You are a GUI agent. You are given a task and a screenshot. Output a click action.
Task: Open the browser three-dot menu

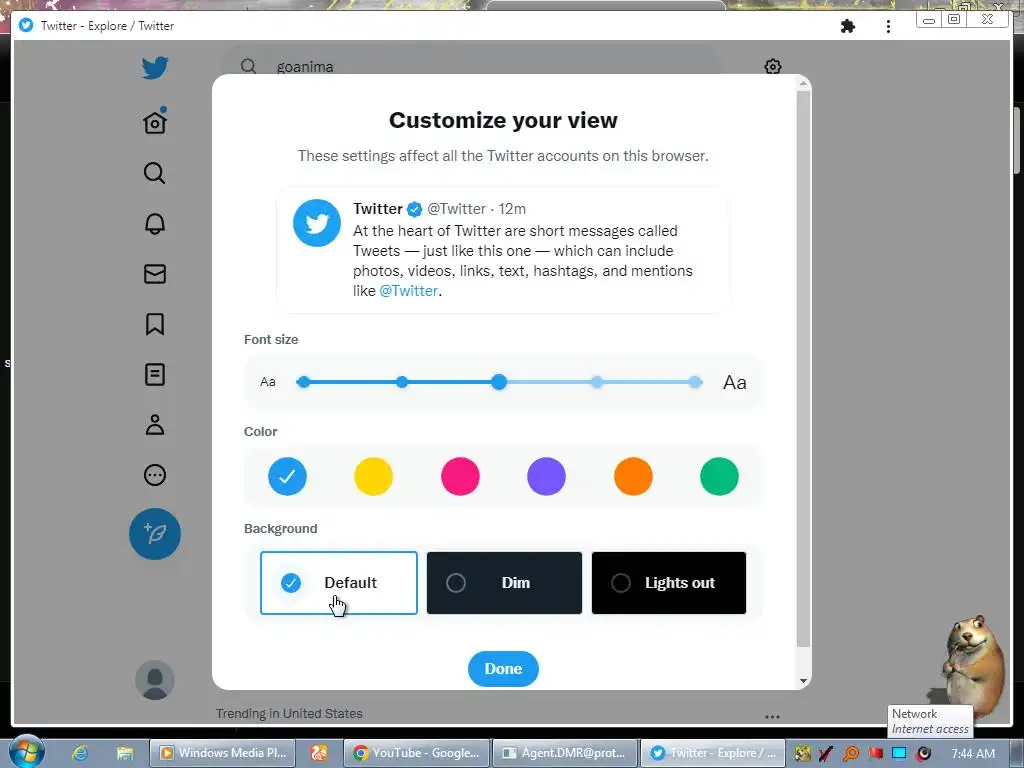point(888,26)
